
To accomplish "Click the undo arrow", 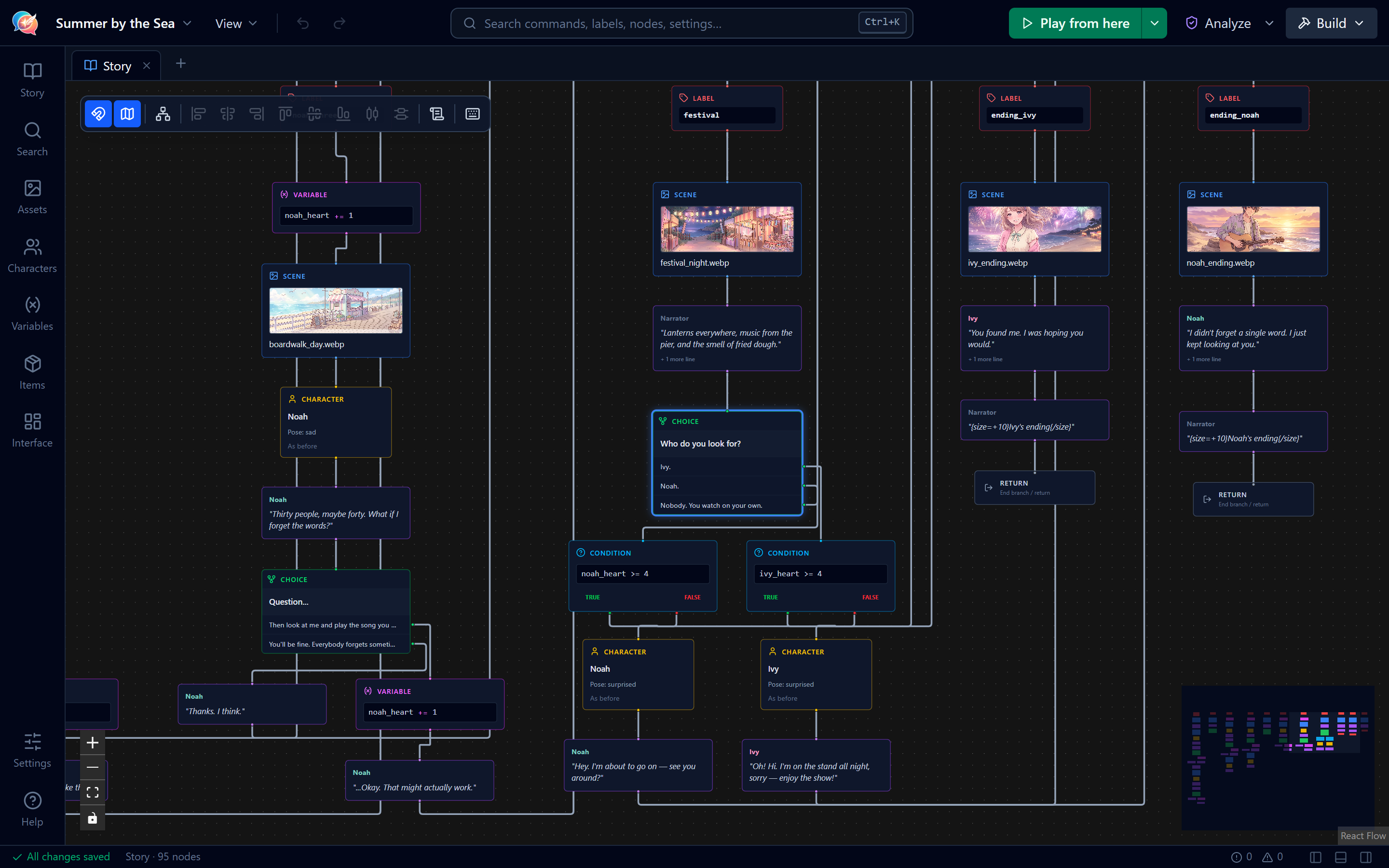I will tap(303, 23).
